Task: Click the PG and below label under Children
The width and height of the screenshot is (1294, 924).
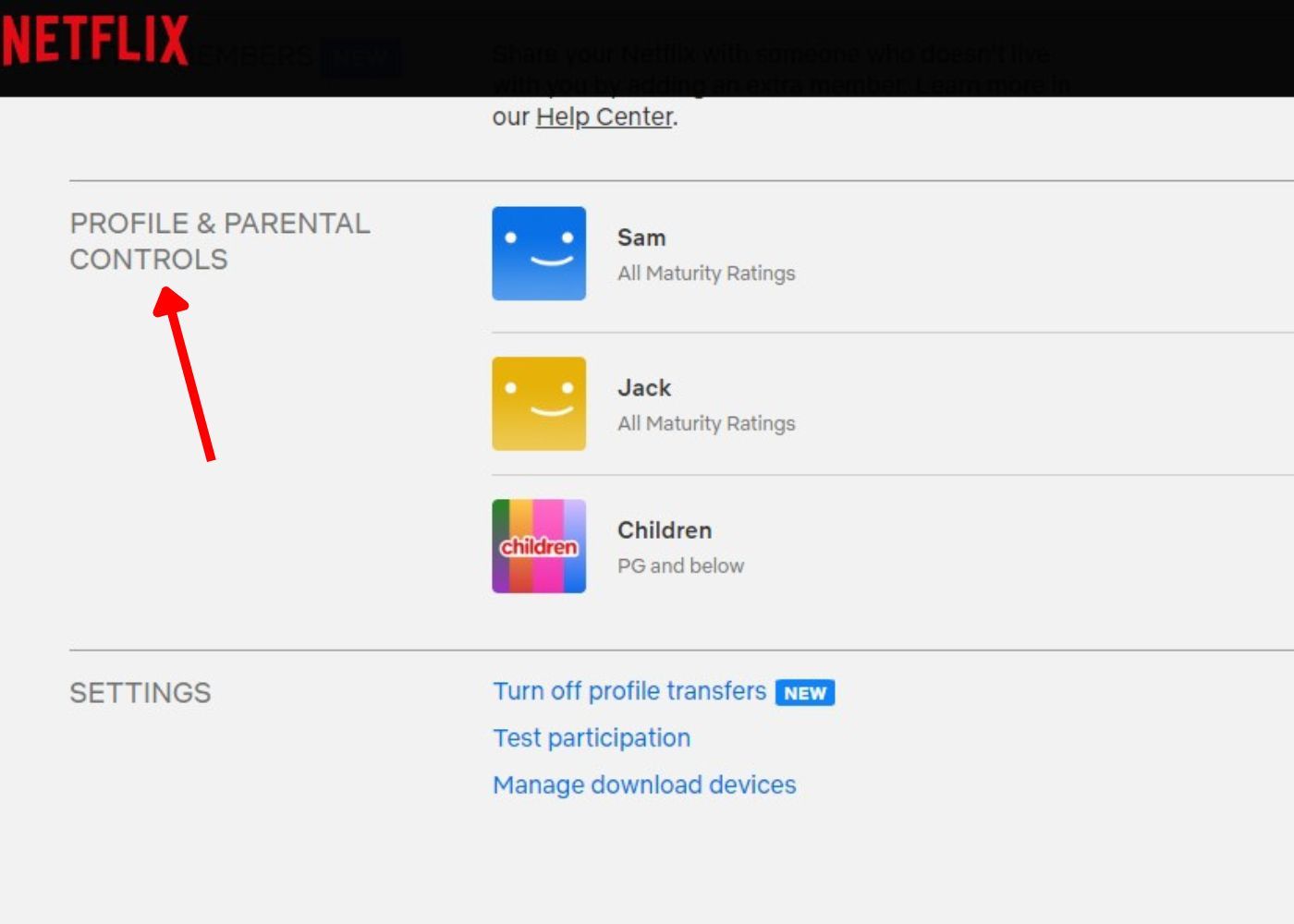Action: [680, 565]
